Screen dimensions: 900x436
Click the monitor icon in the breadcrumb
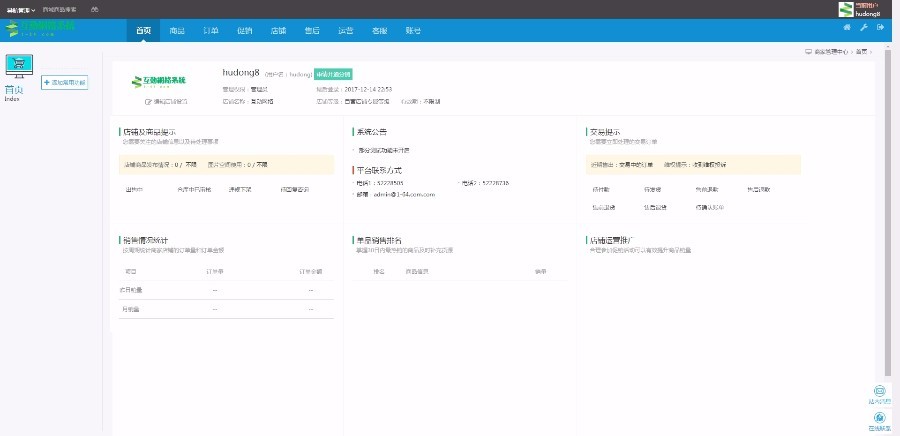(x=808, y=52)
